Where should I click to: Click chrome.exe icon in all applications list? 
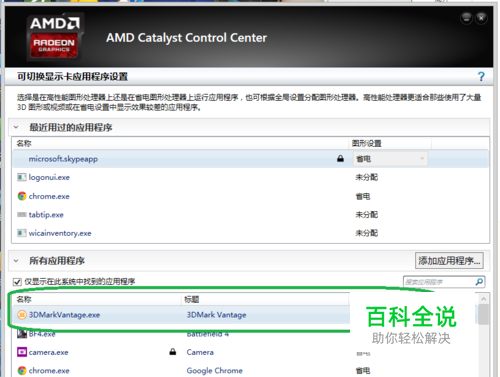click(22, 371)
